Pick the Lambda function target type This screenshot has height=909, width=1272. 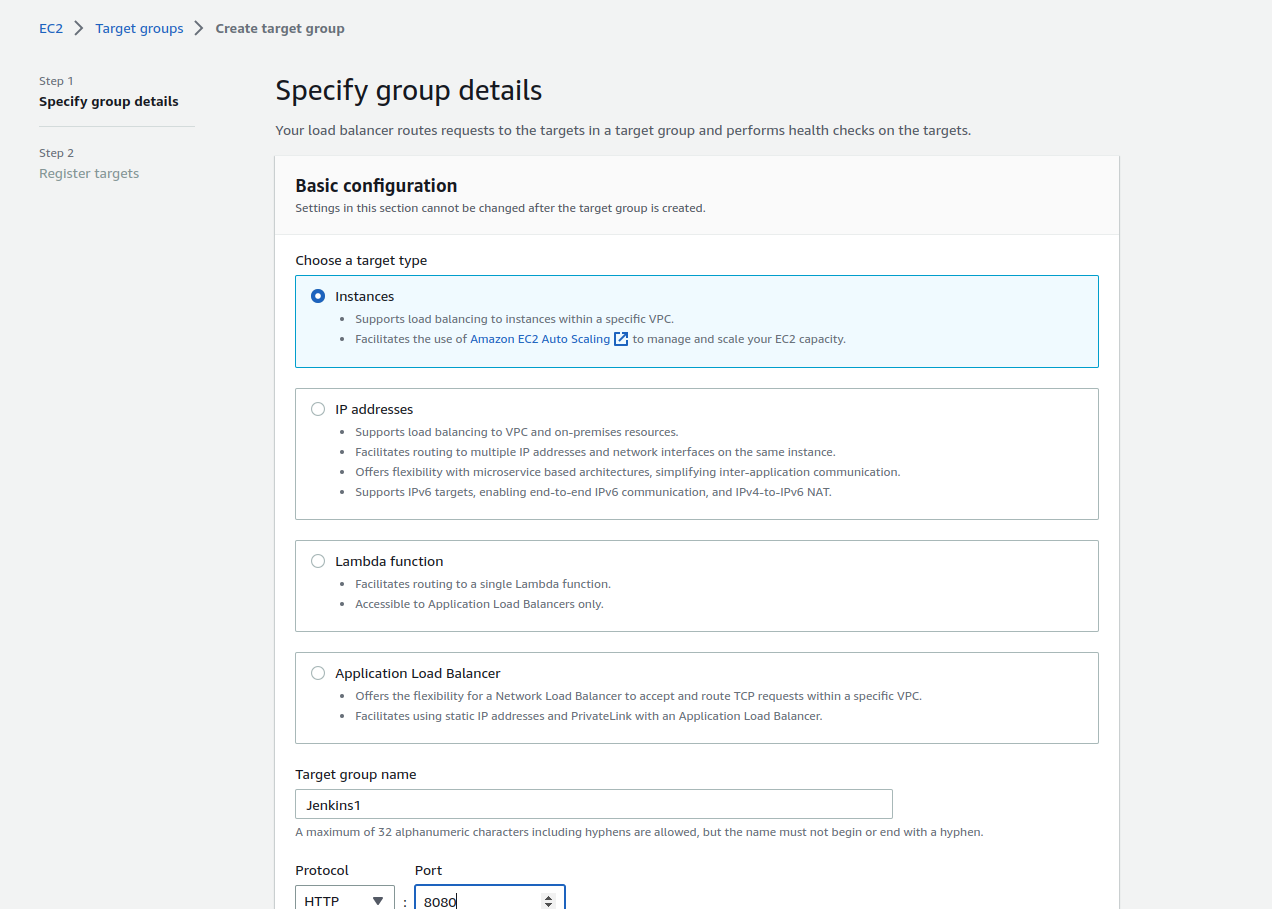318,561
